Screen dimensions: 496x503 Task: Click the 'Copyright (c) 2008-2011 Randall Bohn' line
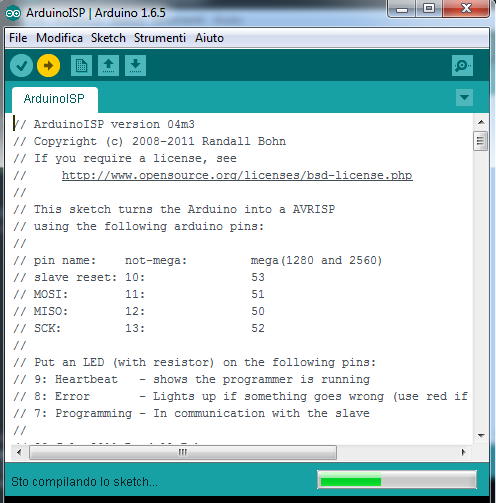point(150,141)
